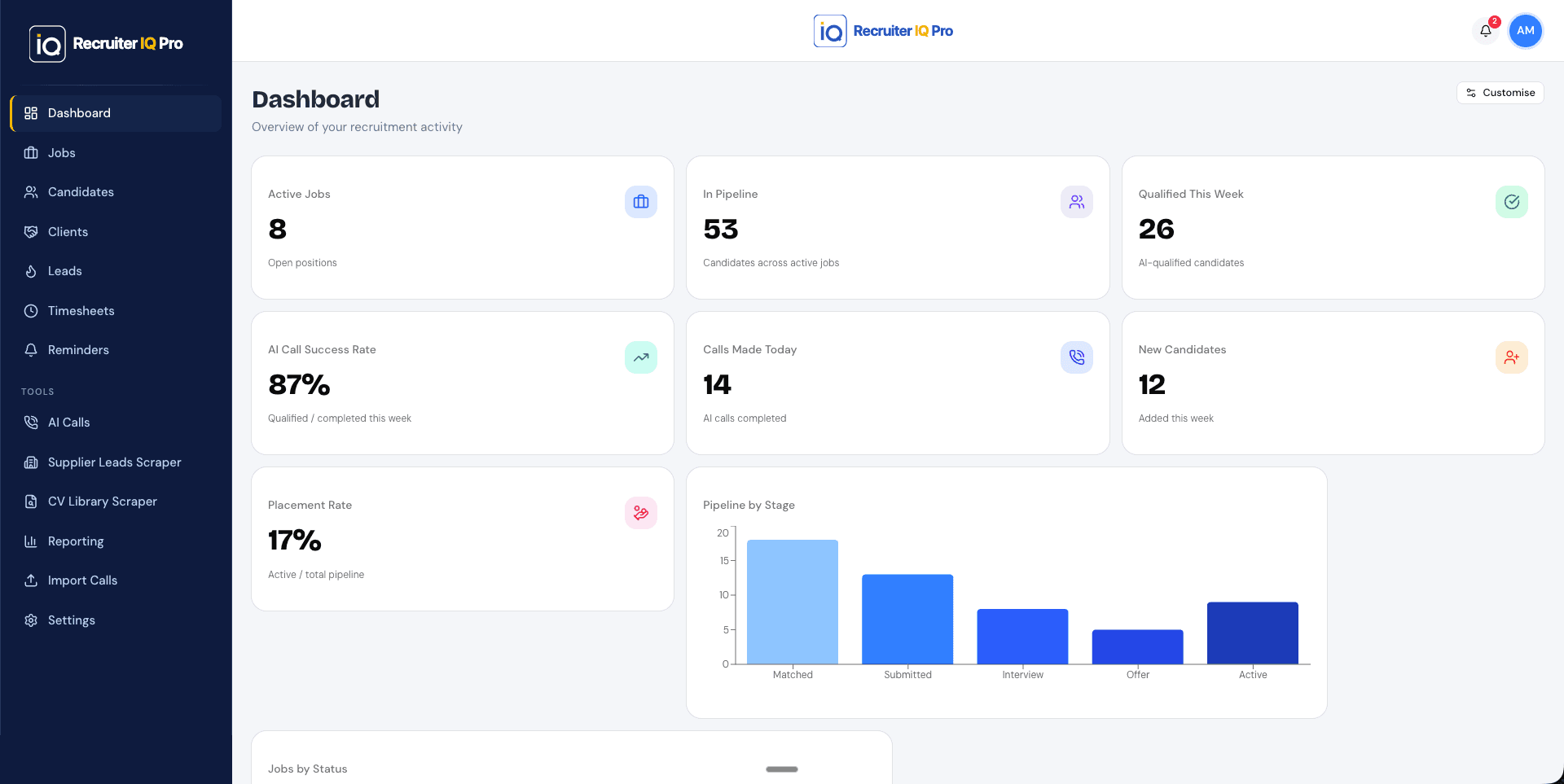Open the Clients section
Image resolution: width=1564 pixels, height=784 pixels.
(116, 232)
